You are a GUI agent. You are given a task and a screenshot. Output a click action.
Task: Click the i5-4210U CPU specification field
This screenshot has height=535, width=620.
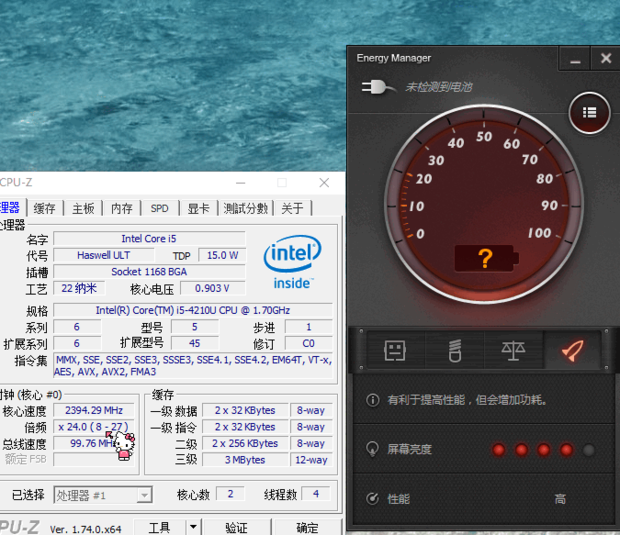click(x=193, y=310)
